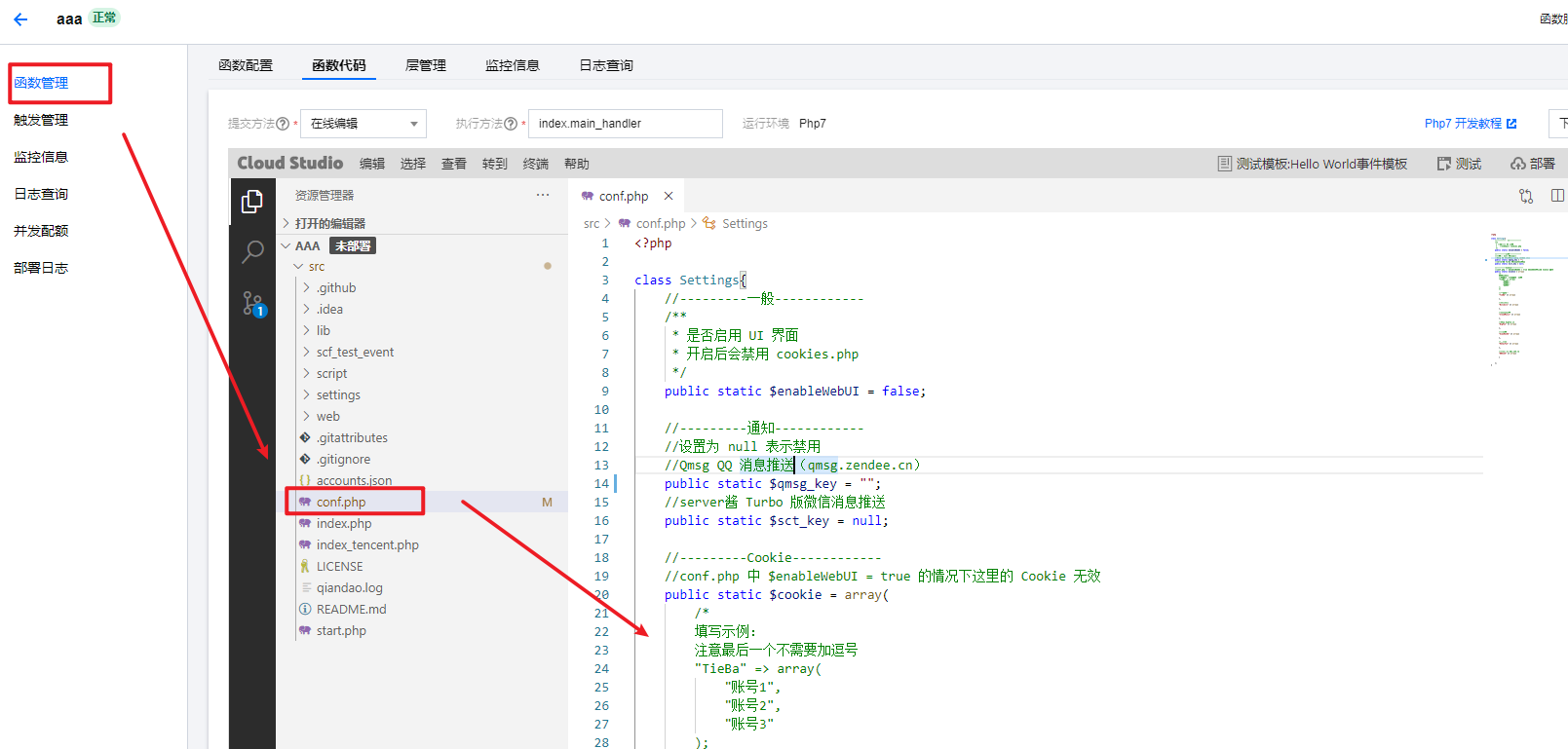Select conf.php in the file tree

422,502
